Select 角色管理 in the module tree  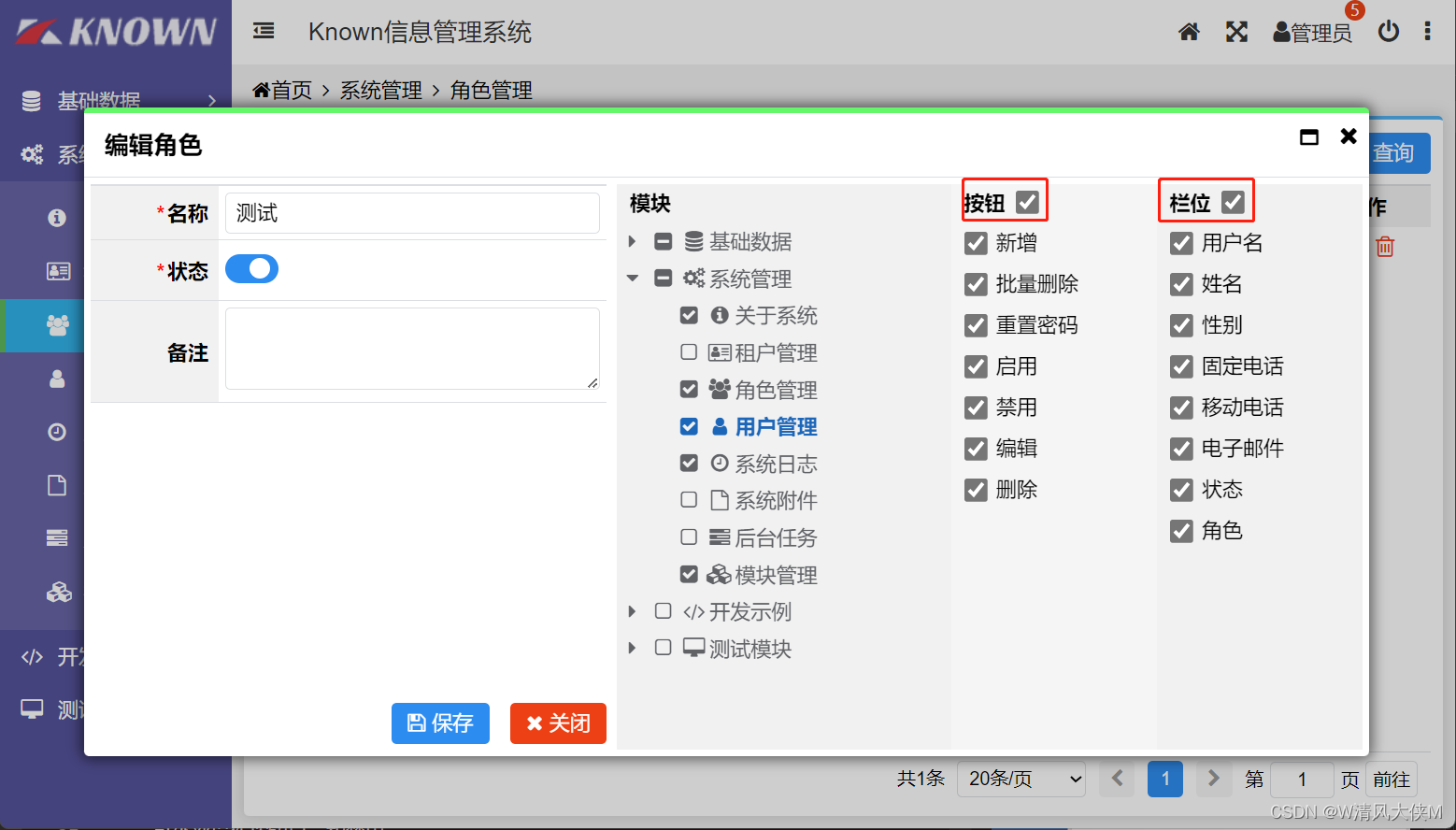pyautogui.click(x=776, y=390)
